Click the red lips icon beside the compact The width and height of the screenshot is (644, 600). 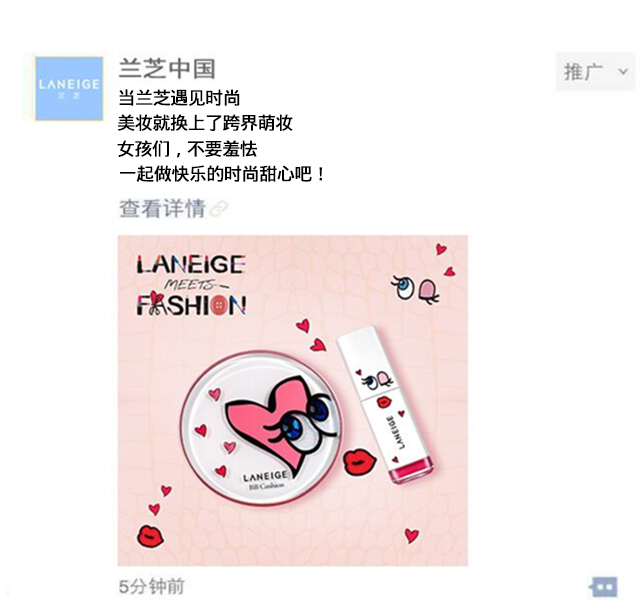tap(359, 462)
